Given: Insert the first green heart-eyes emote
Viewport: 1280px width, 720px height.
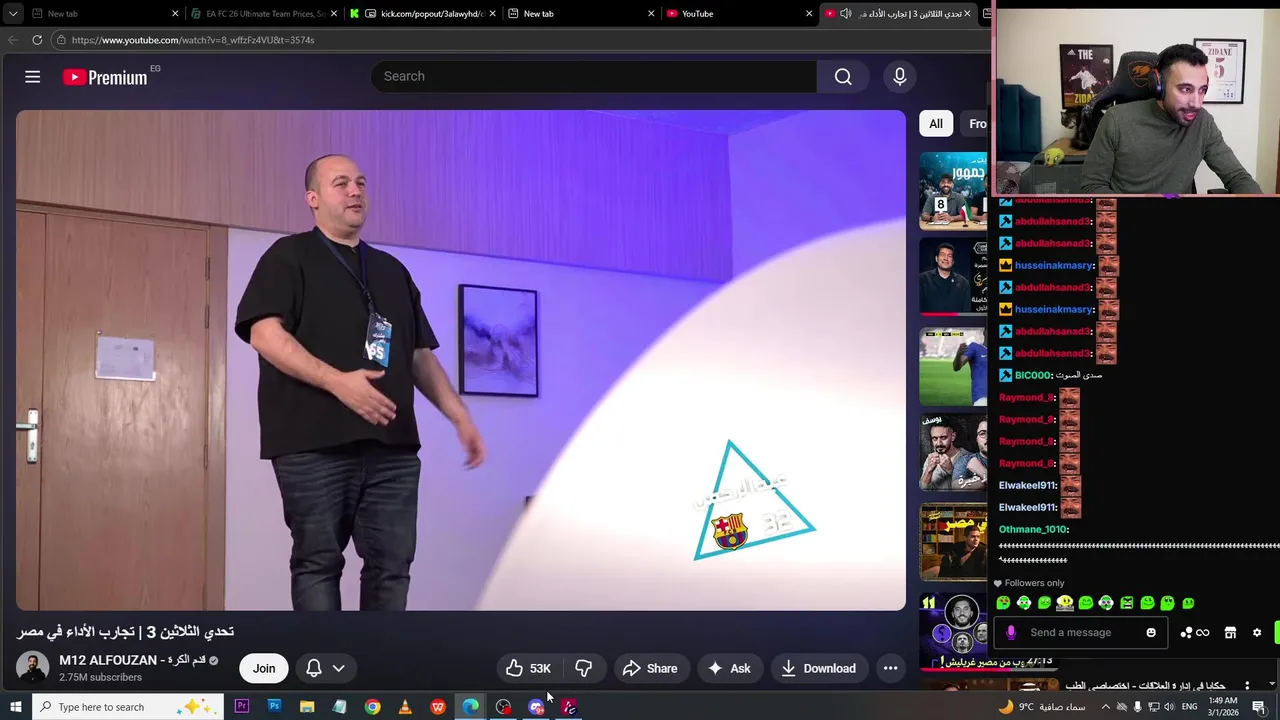Looking at the screenshot, I should (x=1003, y=603).
